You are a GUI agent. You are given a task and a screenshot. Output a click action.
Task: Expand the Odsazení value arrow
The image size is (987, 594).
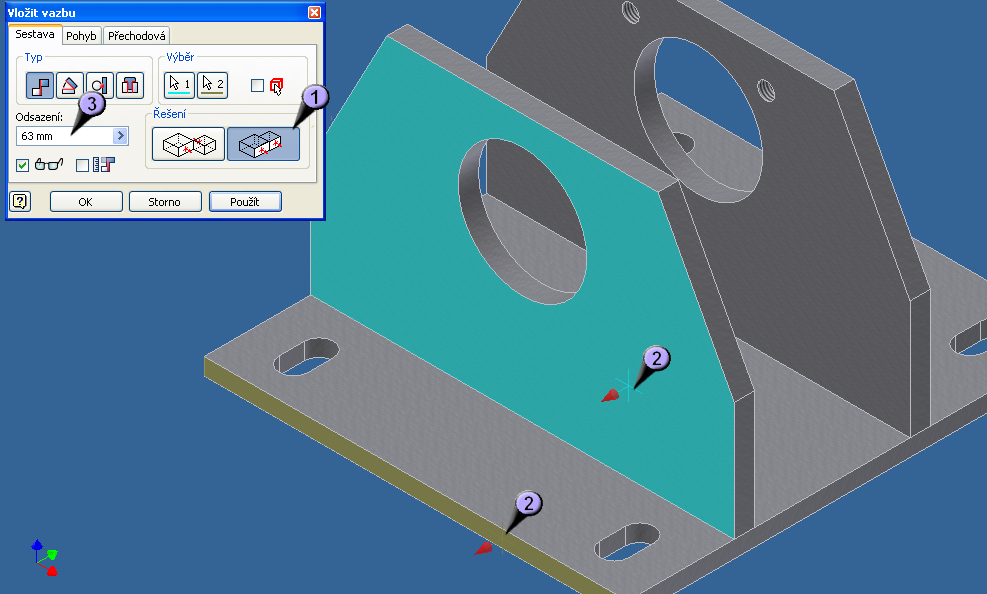tap(121, 135)
